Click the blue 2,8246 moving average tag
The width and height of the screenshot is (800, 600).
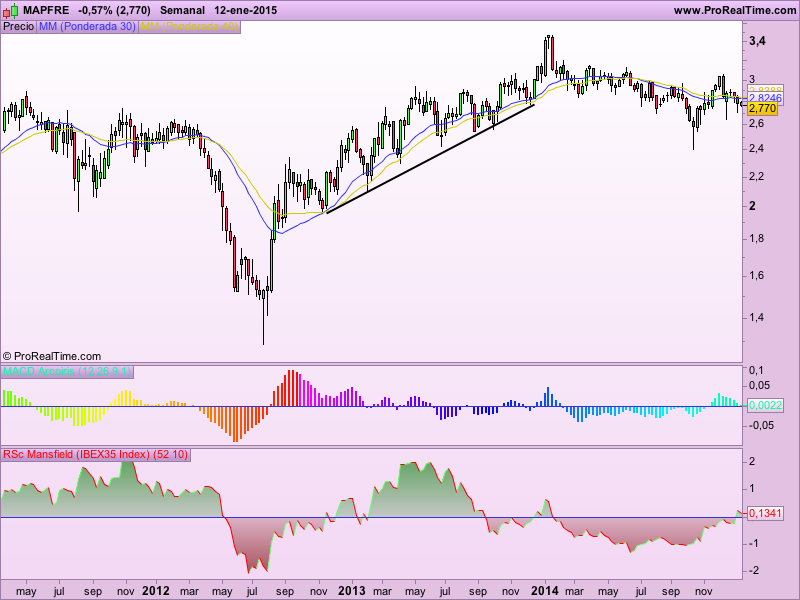[x=765, y=98]
